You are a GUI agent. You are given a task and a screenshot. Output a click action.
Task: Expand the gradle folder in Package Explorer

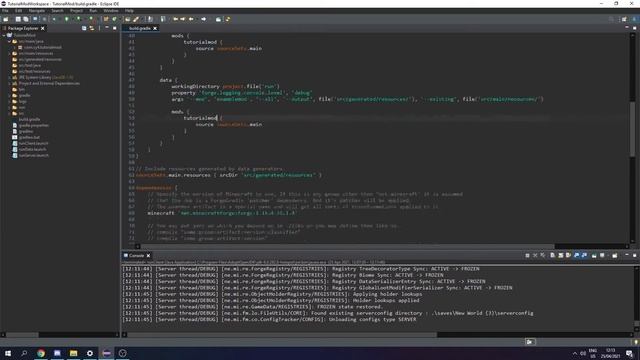point(9,95)
